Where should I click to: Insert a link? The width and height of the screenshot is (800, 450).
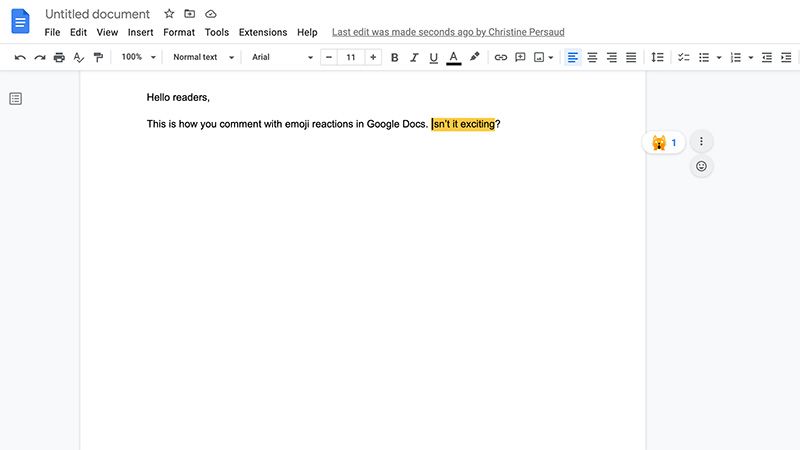click(x=501, y=57)
